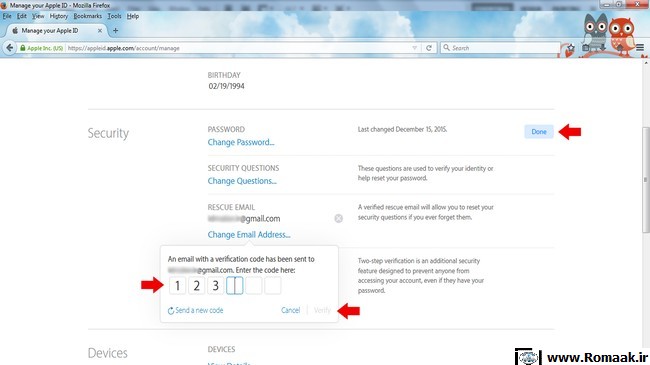Click the RESCUE EMAIL label
The image size is (650, 365).
[231, 207]
